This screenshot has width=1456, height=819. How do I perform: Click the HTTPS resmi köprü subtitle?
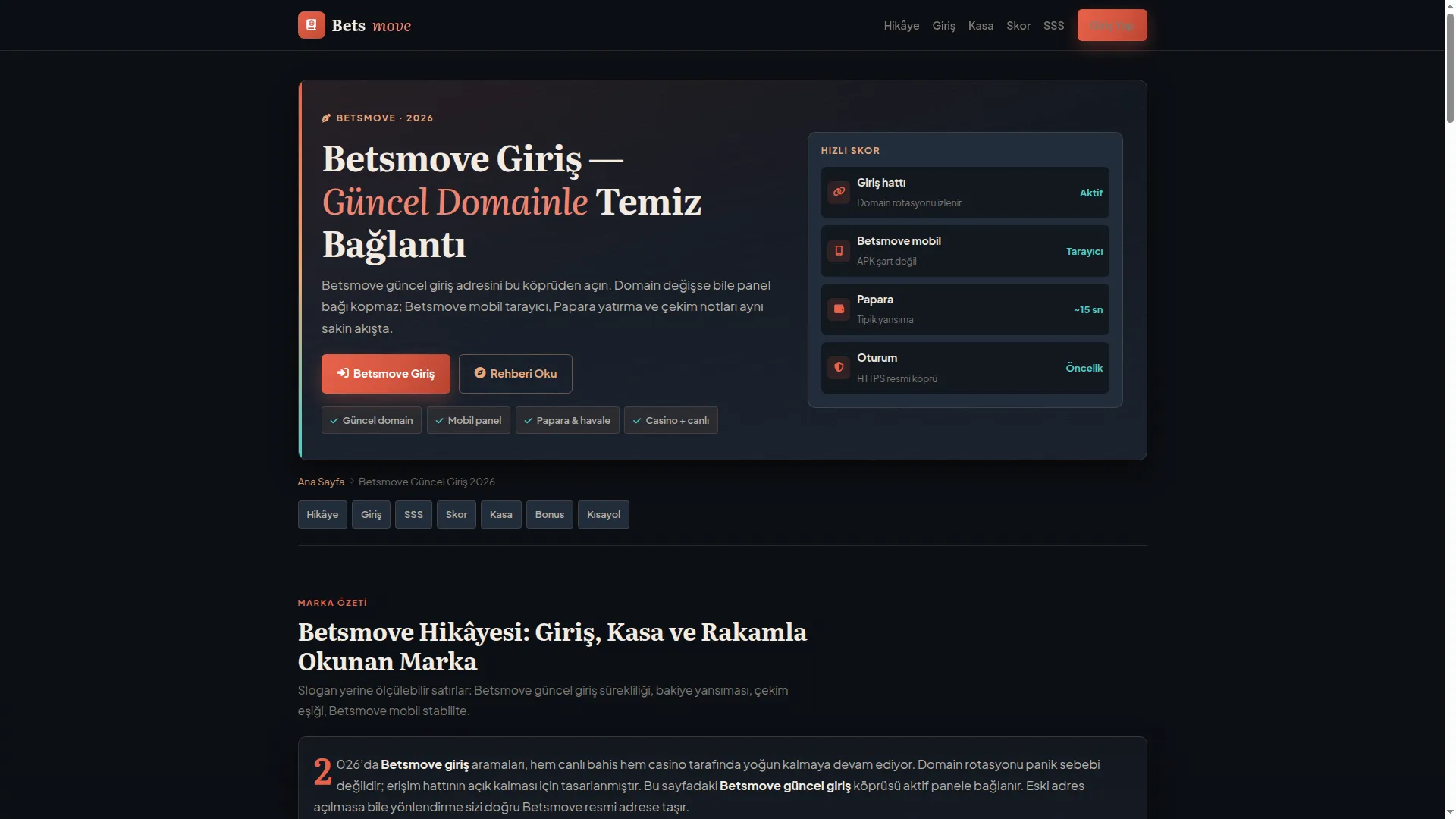click(897, 378)
